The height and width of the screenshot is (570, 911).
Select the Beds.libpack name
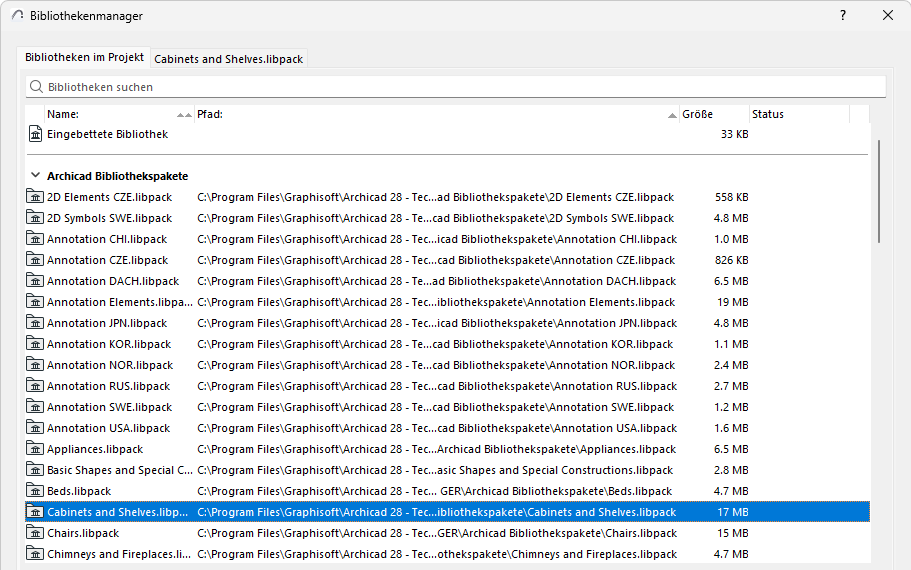[x=79, y=491]
